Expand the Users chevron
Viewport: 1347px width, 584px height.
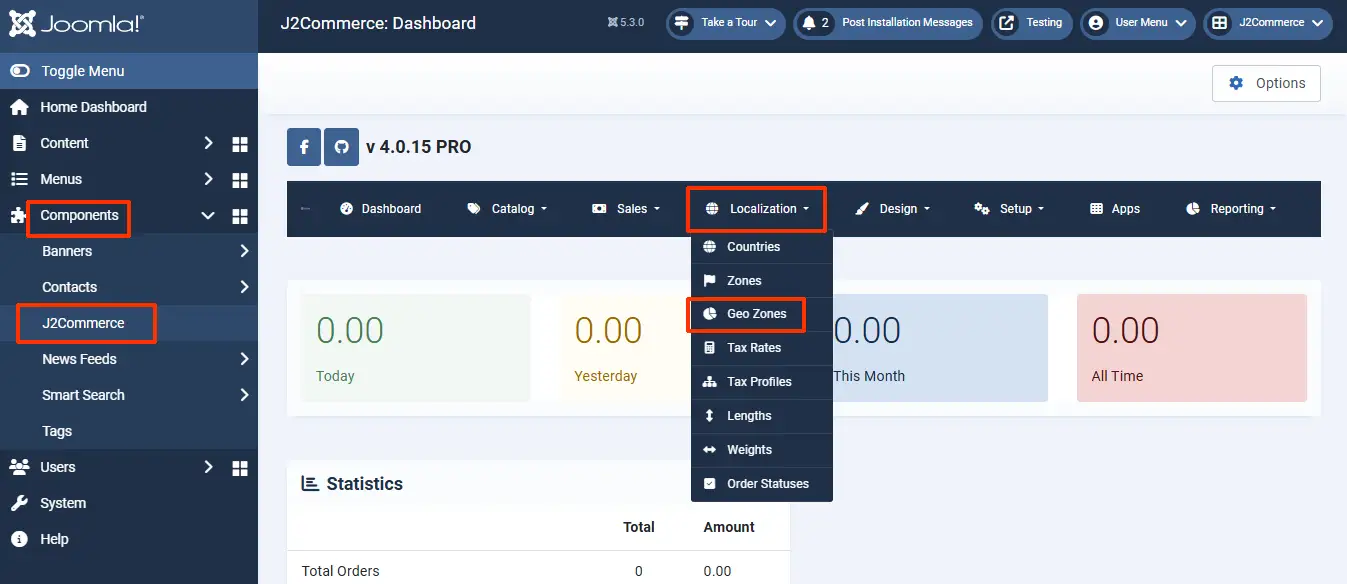[208, 467]
